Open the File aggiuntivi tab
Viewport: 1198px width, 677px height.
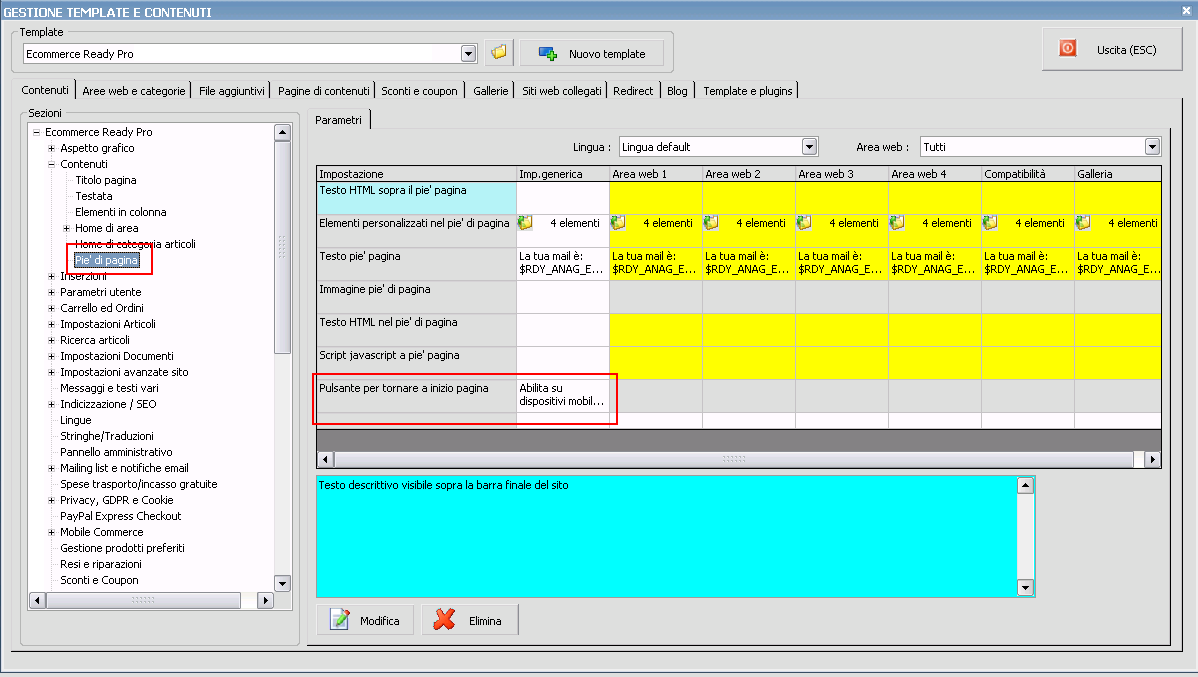coord(232,91)
